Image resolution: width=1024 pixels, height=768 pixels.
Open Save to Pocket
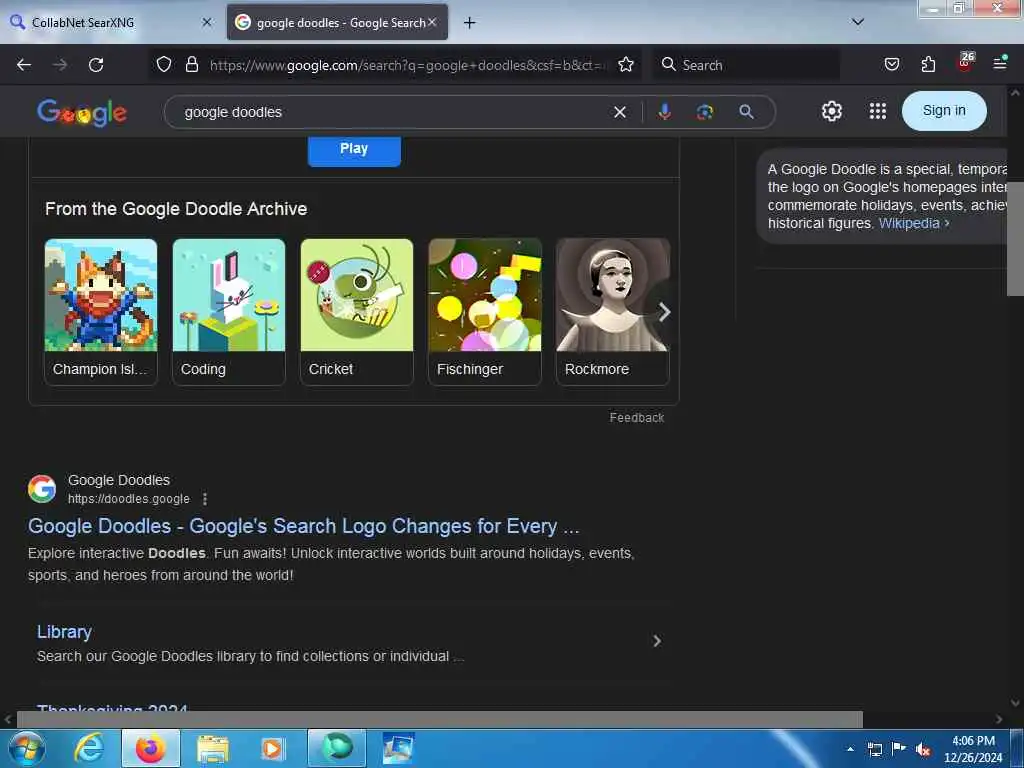[x=891, y=65]
